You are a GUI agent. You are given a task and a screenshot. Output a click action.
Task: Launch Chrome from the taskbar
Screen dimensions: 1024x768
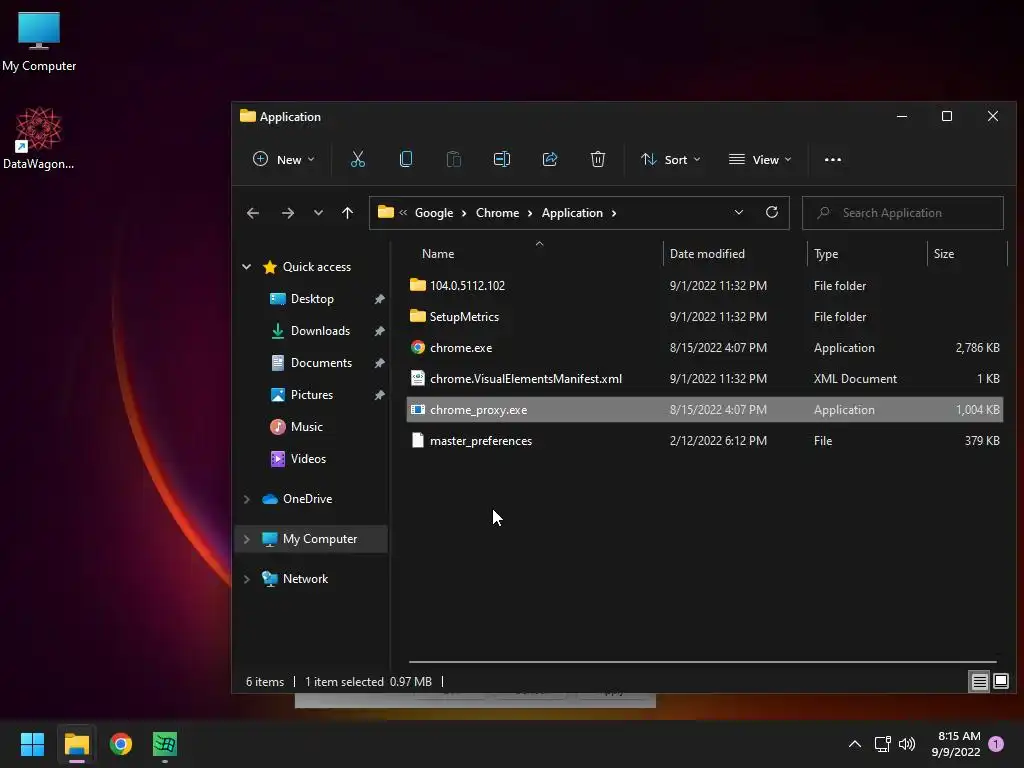click(121, 744)
